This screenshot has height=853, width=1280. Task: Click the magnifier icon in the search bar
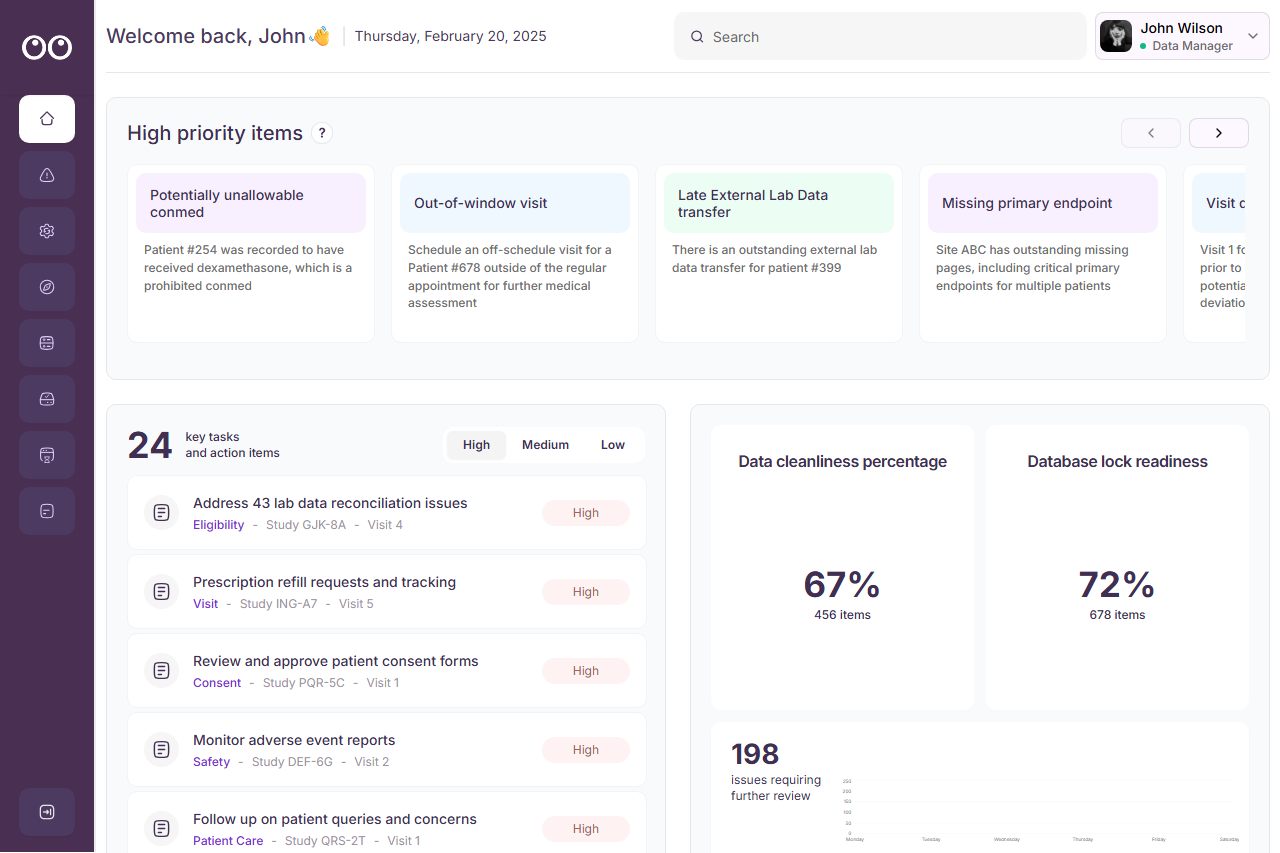[x=697, y=37]
